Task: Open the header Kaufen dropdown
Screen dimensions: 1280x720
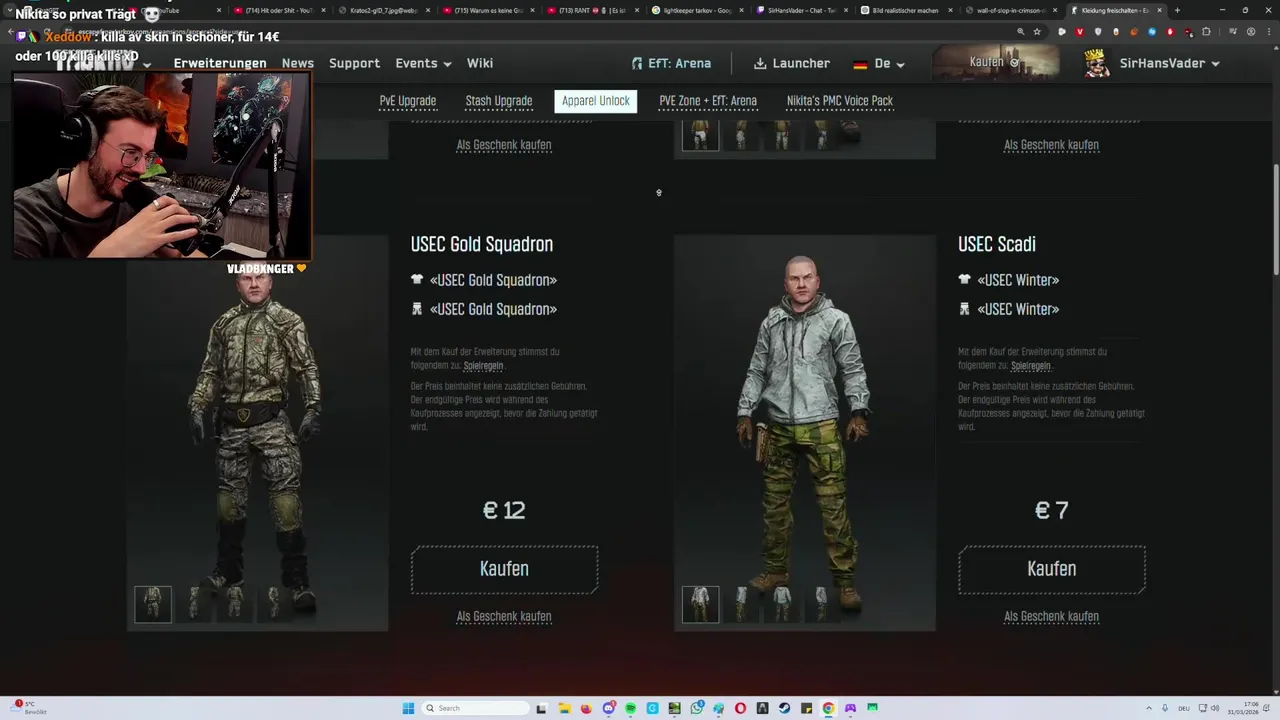Action: click(x=995, y=62)
